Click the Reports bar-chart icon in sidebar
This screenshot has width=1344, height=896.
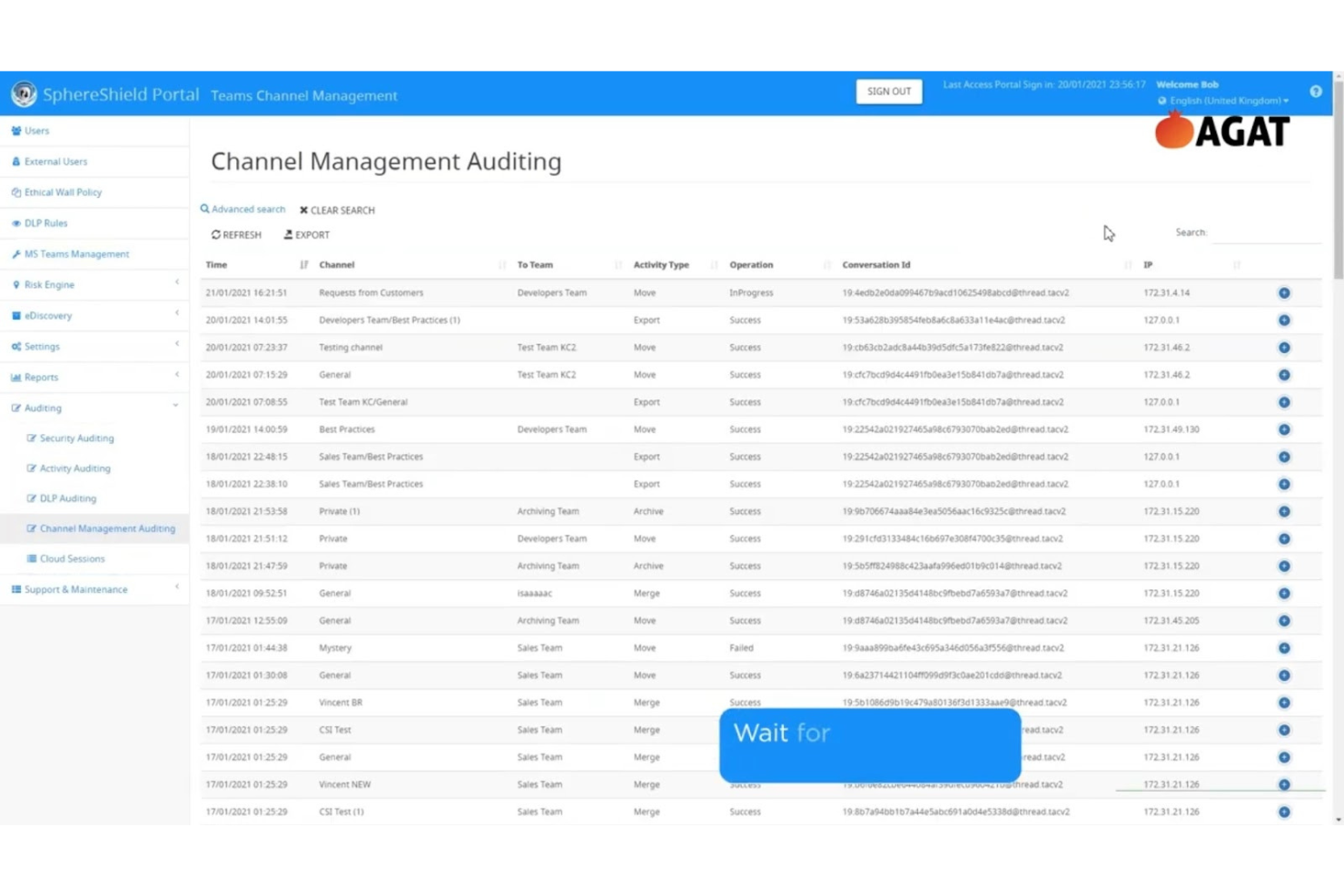tap(18, 377)
